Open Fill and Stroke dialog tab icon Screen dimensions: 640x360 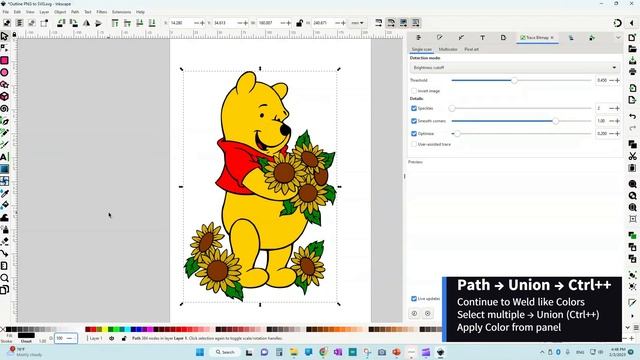pyautogui.click(x=440, y=38)
